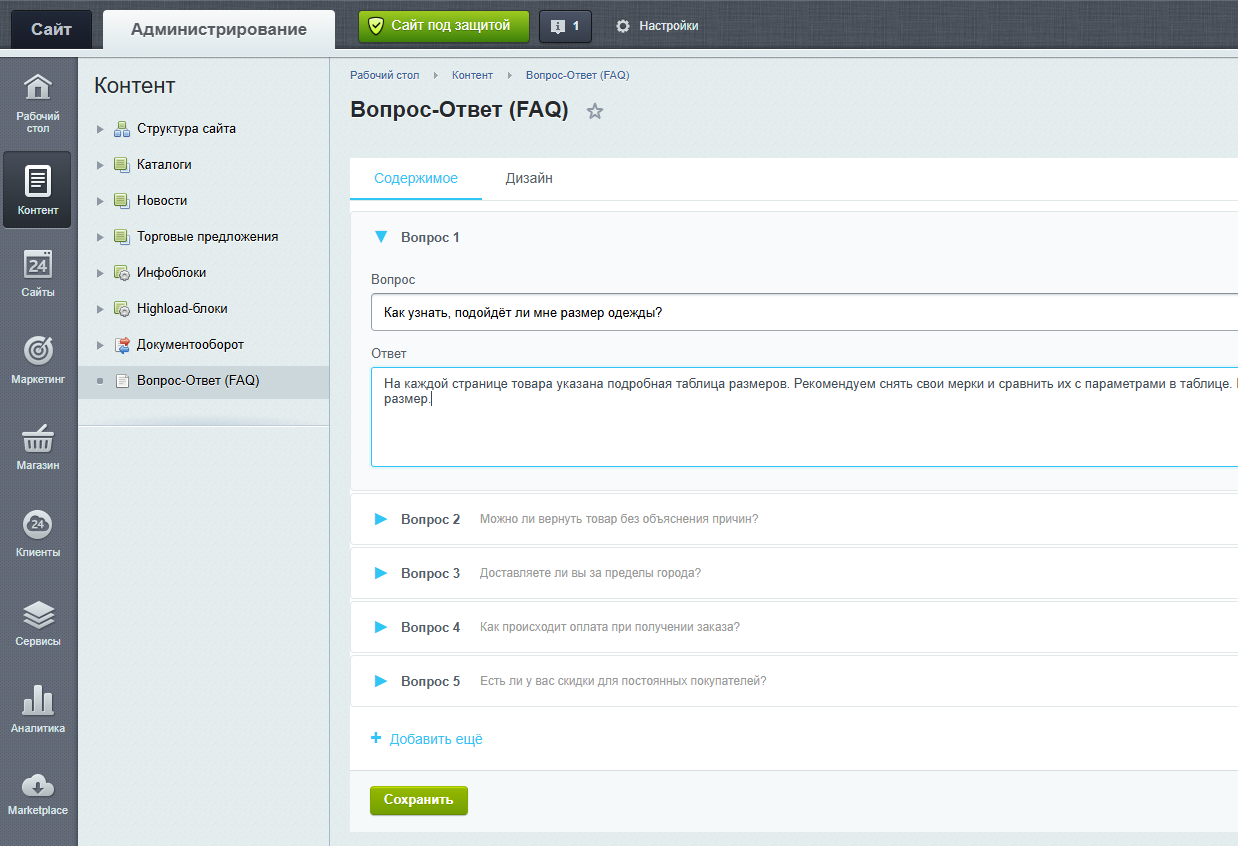The width and height of the screenshot is (1238, 846).
Task: Open the Рабочий стол sidebar icon
Action: (x=37, y=89)
